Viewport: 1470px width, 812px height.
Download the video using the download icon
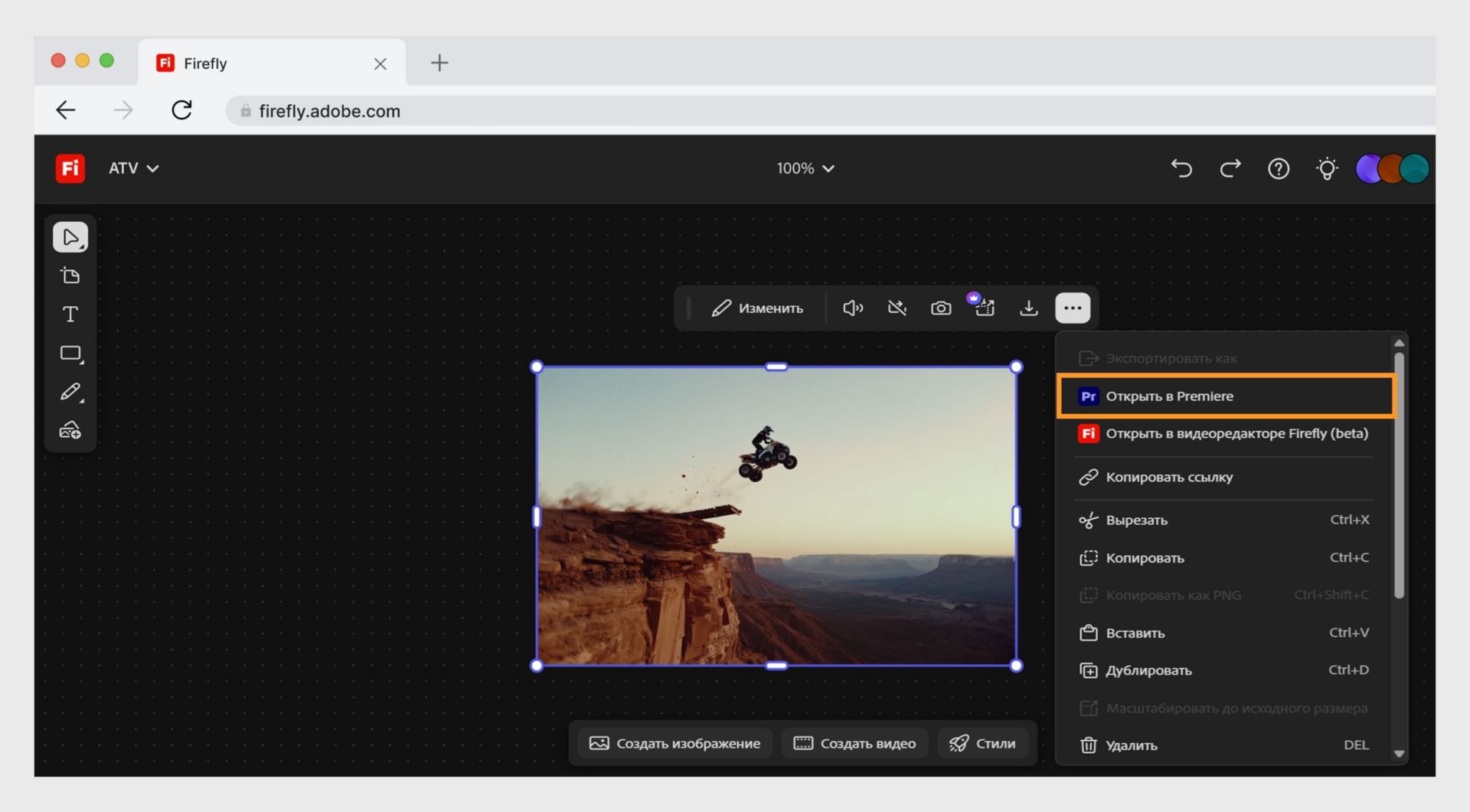click(1028, 308)
